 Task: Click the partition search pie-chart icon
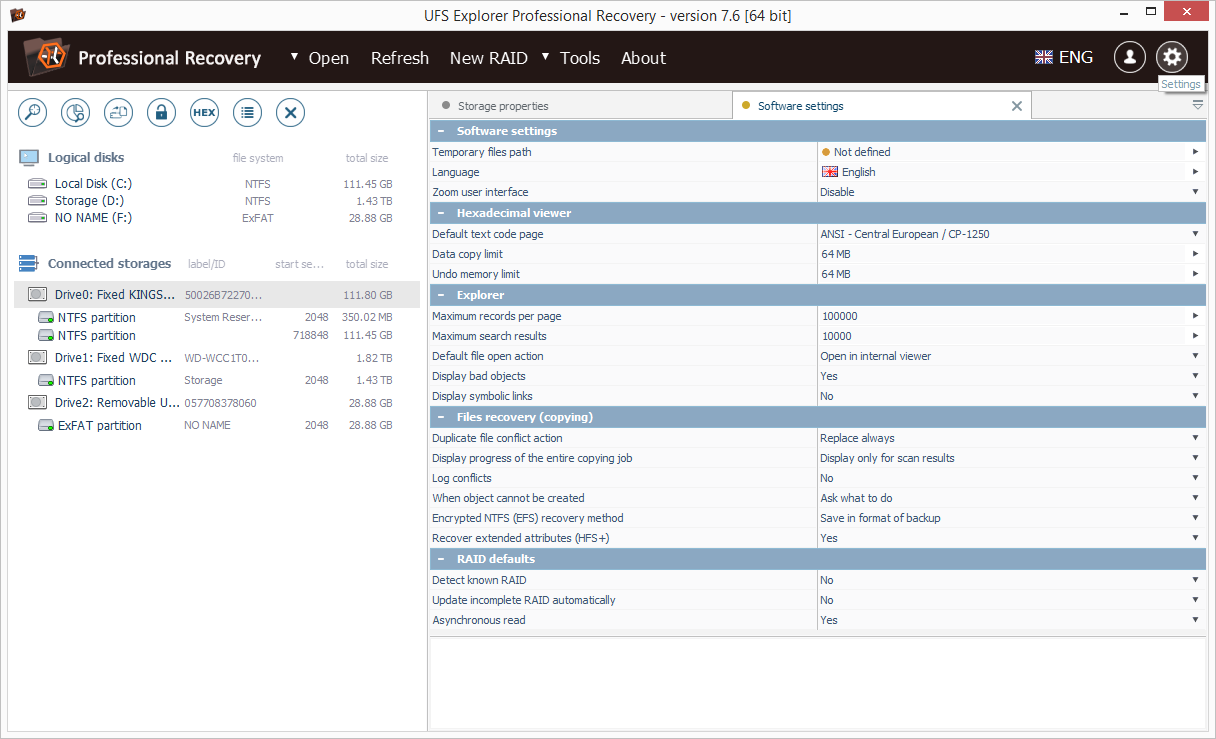(x=76, y=113)
